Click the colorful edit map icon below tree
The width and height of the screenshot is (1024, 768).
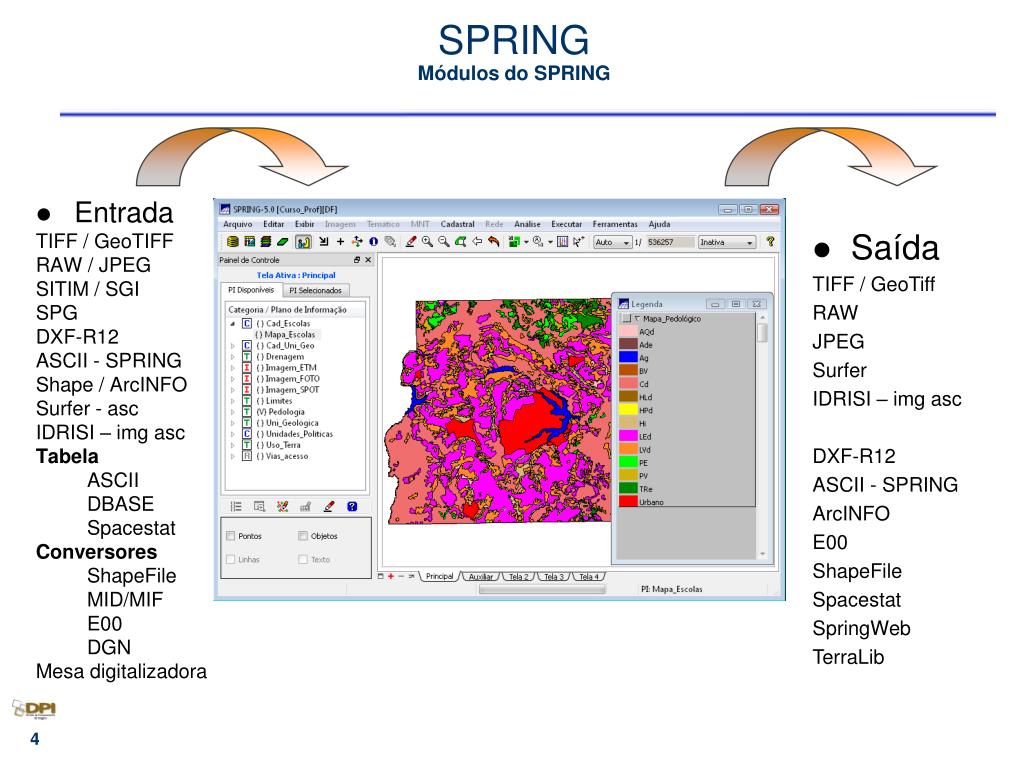click(x=282, y=507)
